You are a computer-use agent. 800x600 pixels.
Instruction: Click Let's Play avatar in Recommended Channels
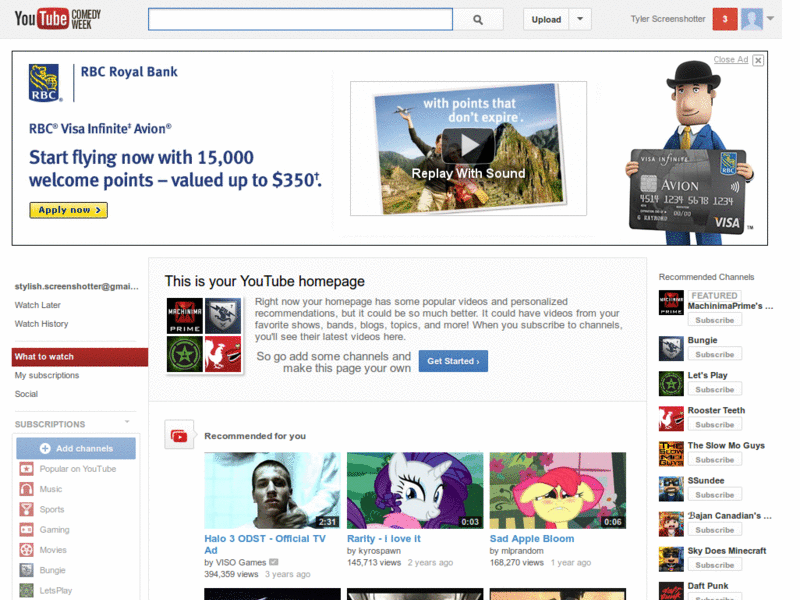point(671,384)
